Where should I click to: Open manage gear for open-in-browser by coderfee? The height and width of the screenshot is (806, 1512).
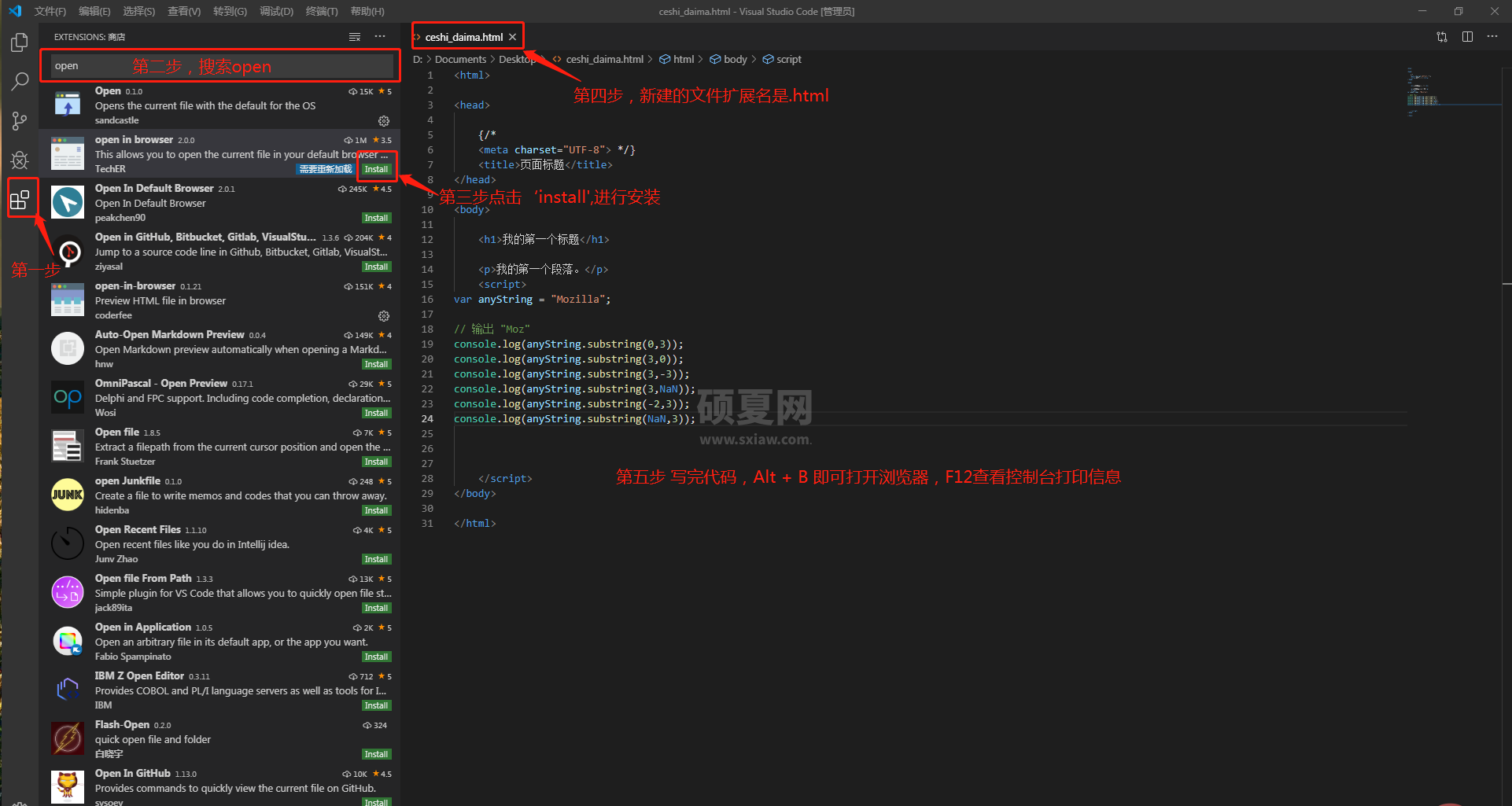[384, 316]
